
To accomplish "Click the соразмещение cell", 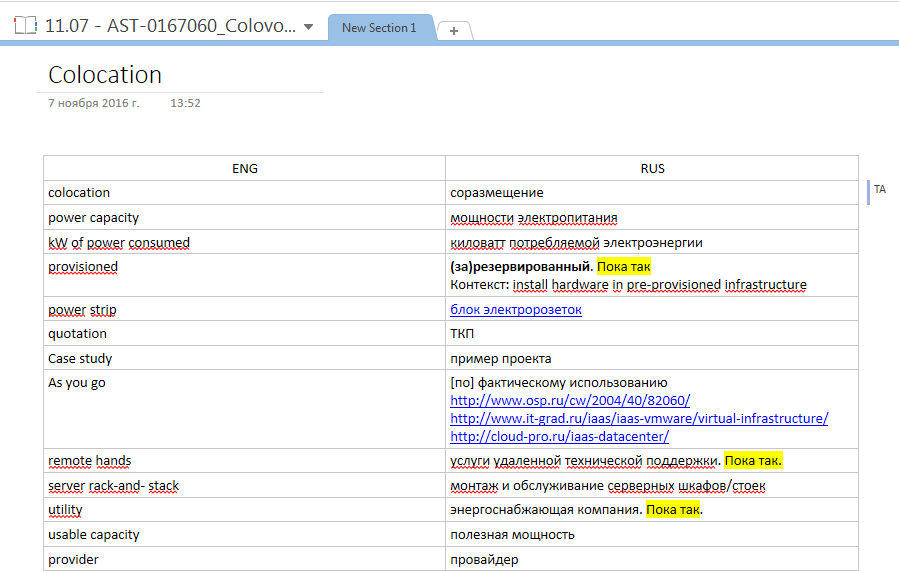I will pos(652,193).
